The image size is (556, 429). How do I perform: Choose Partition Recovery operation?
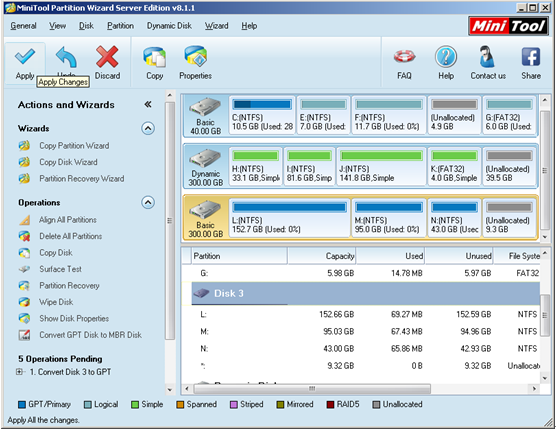click(69, 285)
